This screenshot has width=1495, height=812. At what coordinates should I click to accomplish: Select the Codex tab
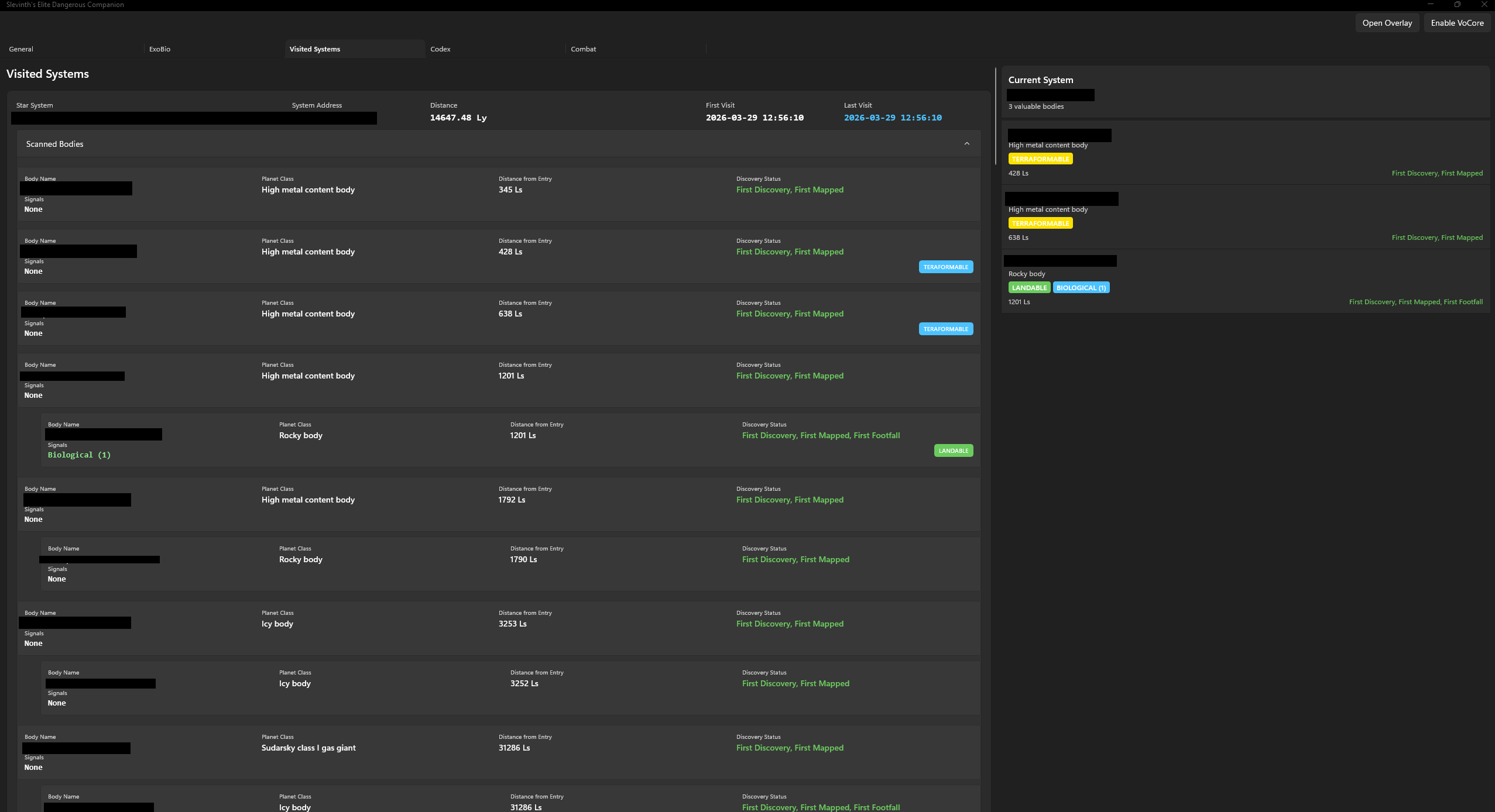tap(440, 49)
